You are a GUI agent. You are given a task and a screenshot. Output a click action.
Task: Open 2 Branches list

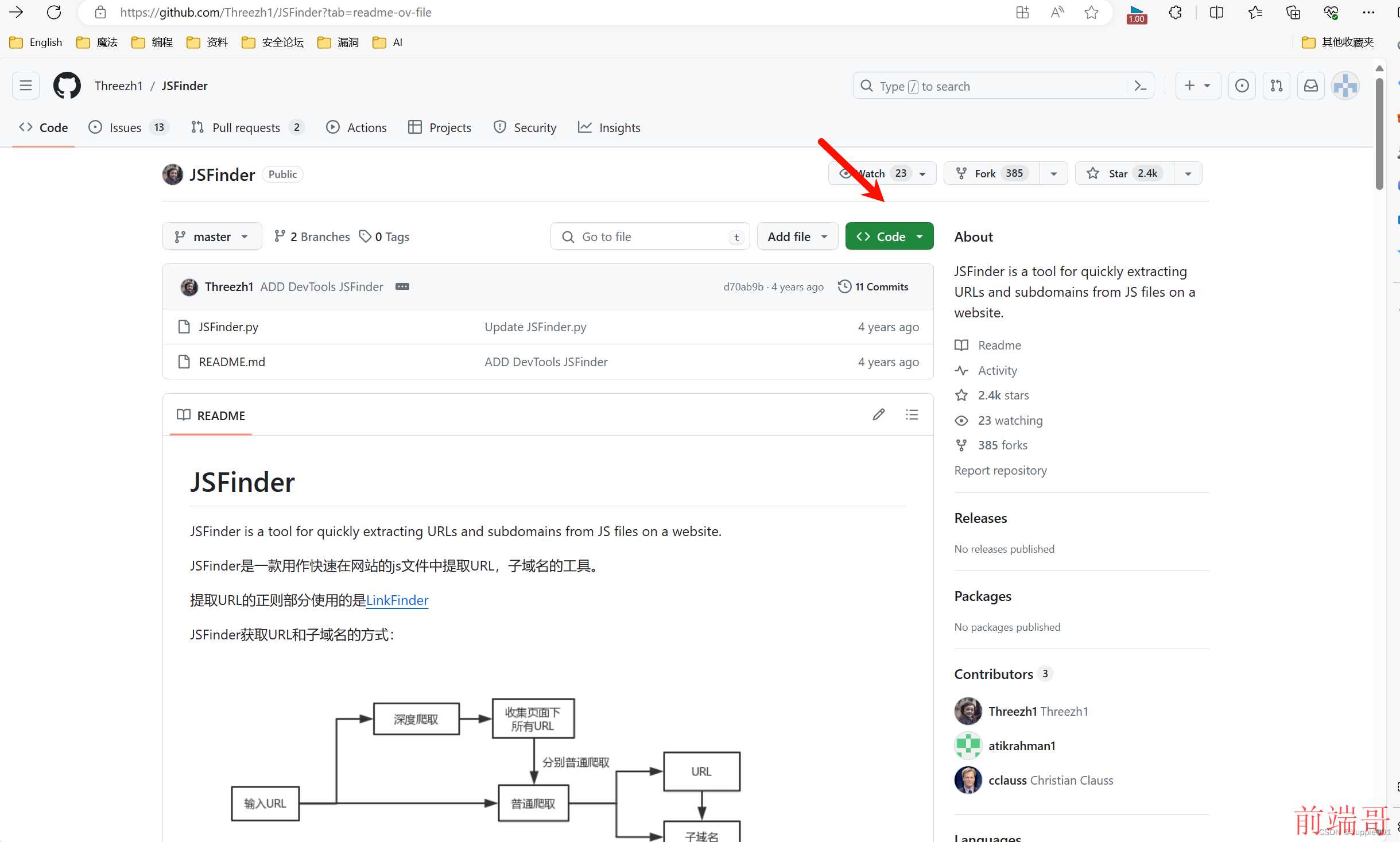pyautogui.click(x=312, y=236)
